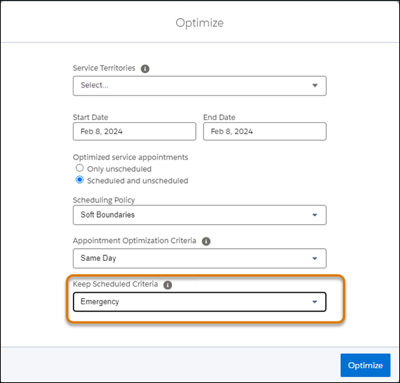
Task: Select Scheduled and unscheduled radio option
Action: pyautogui.click(x=79, y=180)
